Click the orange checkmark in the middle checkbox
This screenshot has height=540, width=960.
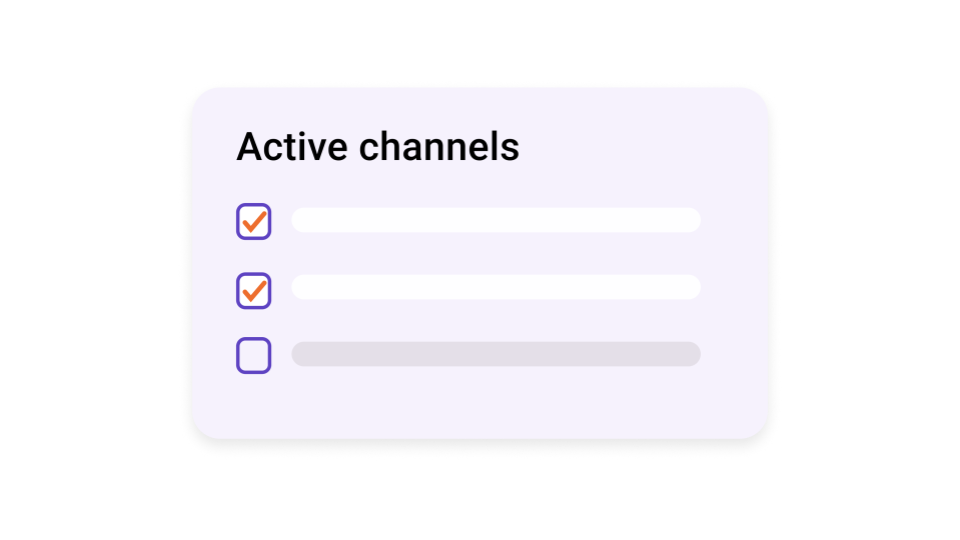255,290
